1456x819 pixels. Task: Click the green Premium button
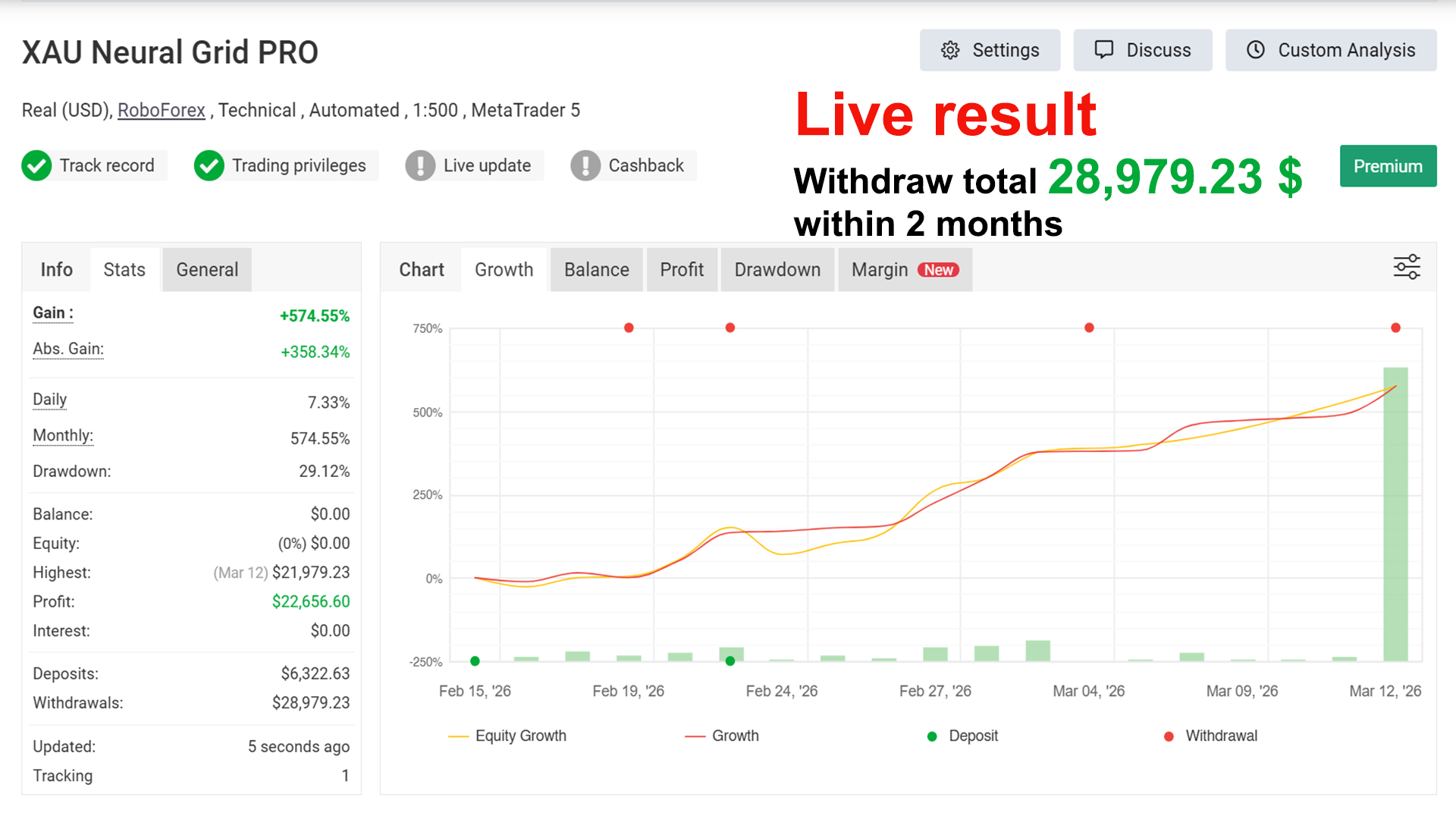pos(1388,166)
